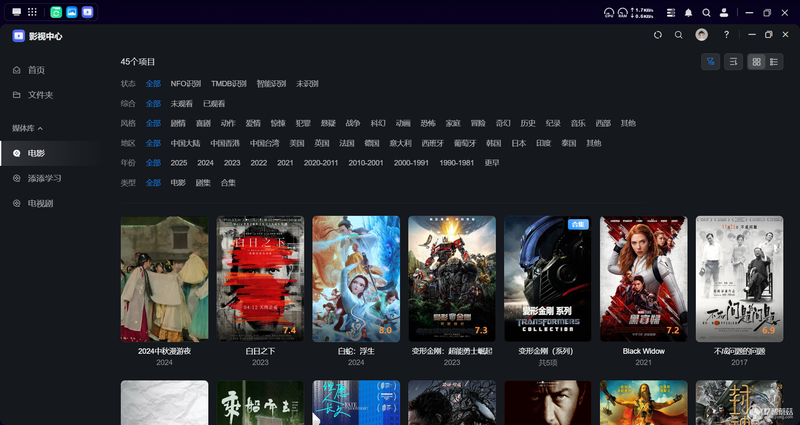The height and width of the screenshot is (425, 800).
Task: Filter region by 日本
Action: point(518,143)
